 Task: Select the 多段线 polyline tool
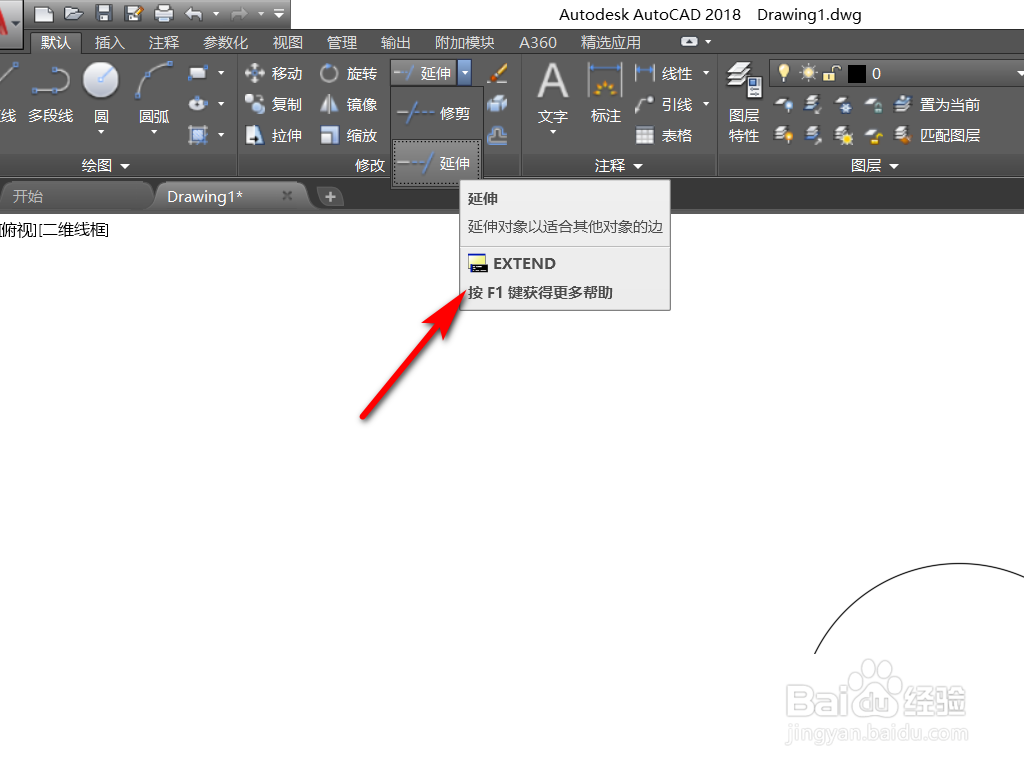tap(50, 93)
